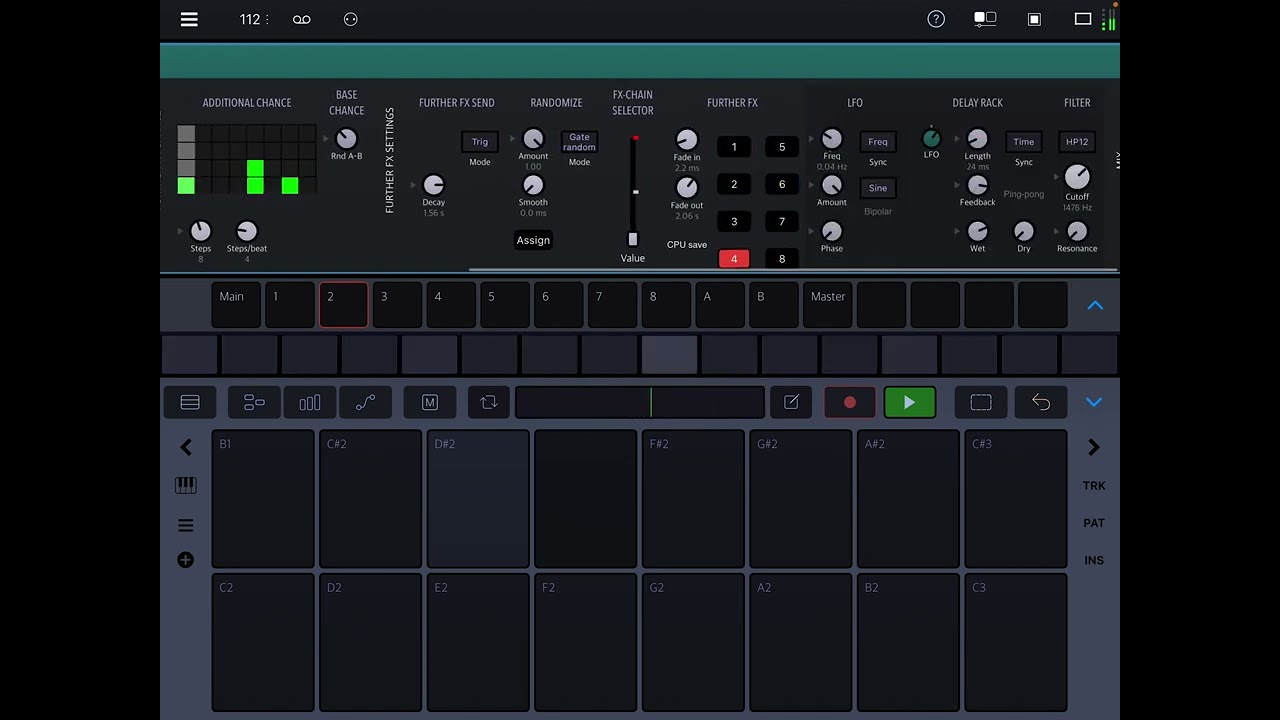Open the Gate random mode selector
1280x720 pixels.
pos(579,142)
